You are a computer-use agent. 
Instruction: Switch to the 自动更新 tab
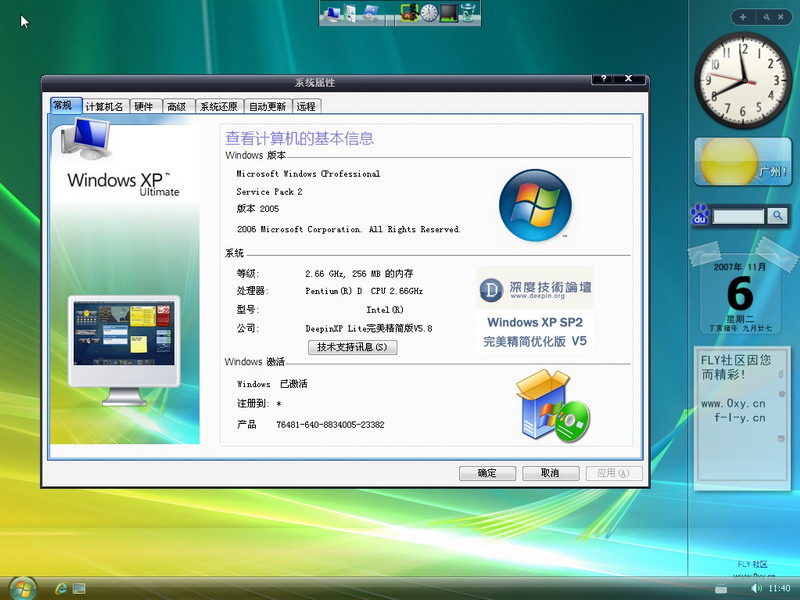coord(268,106)
